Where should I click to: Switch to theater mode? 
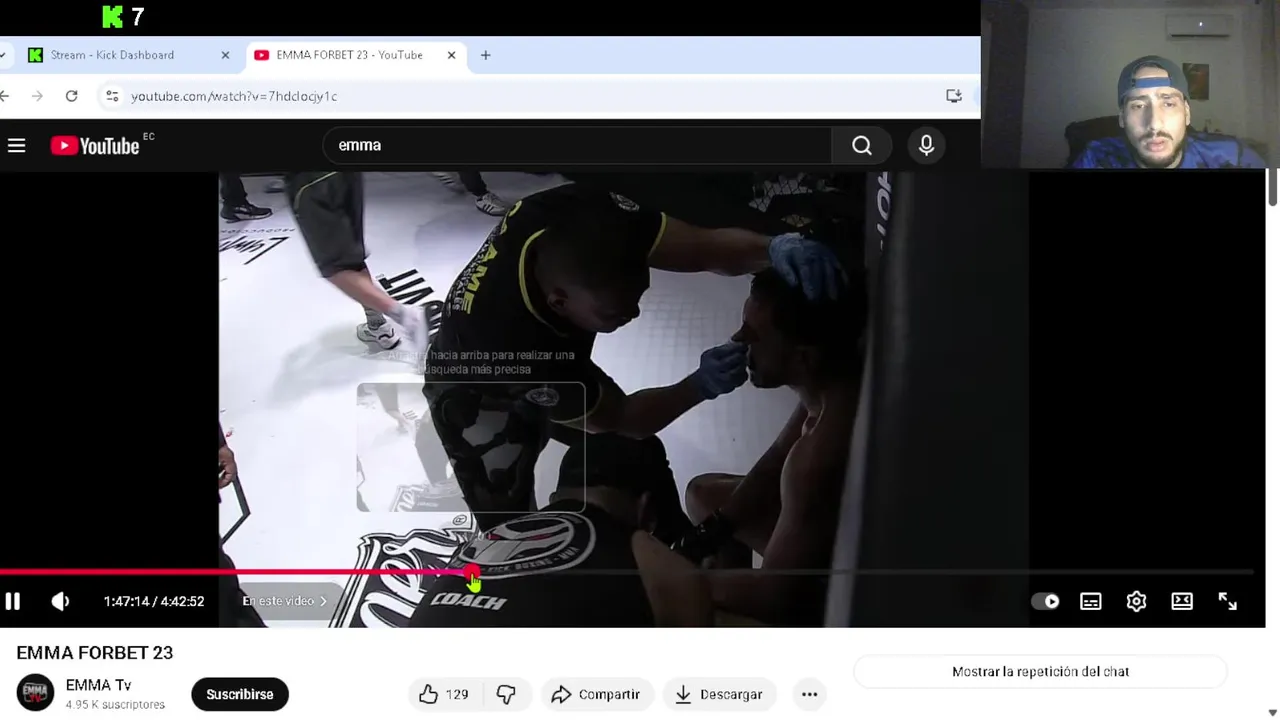[1182, 601]
